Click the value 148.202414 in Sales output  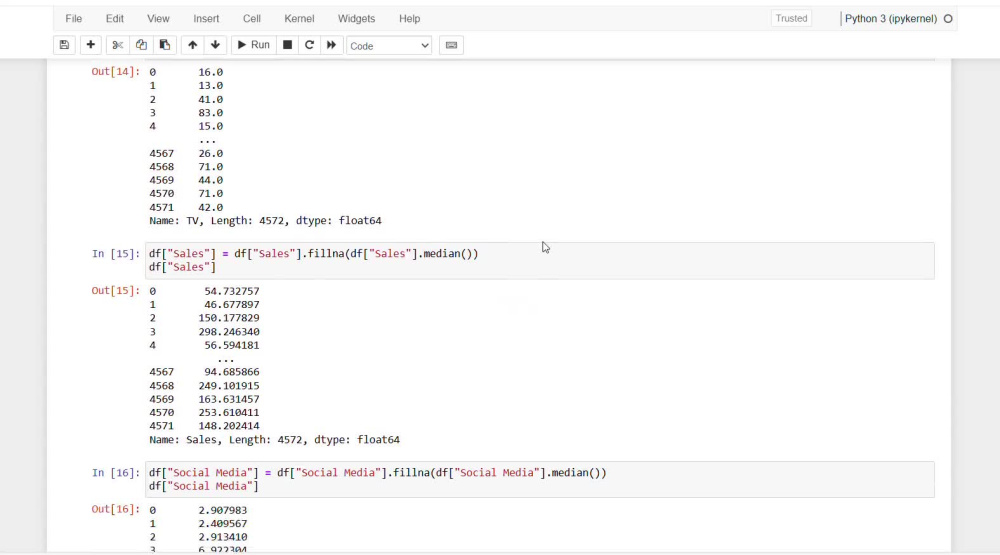pos(229,426)
